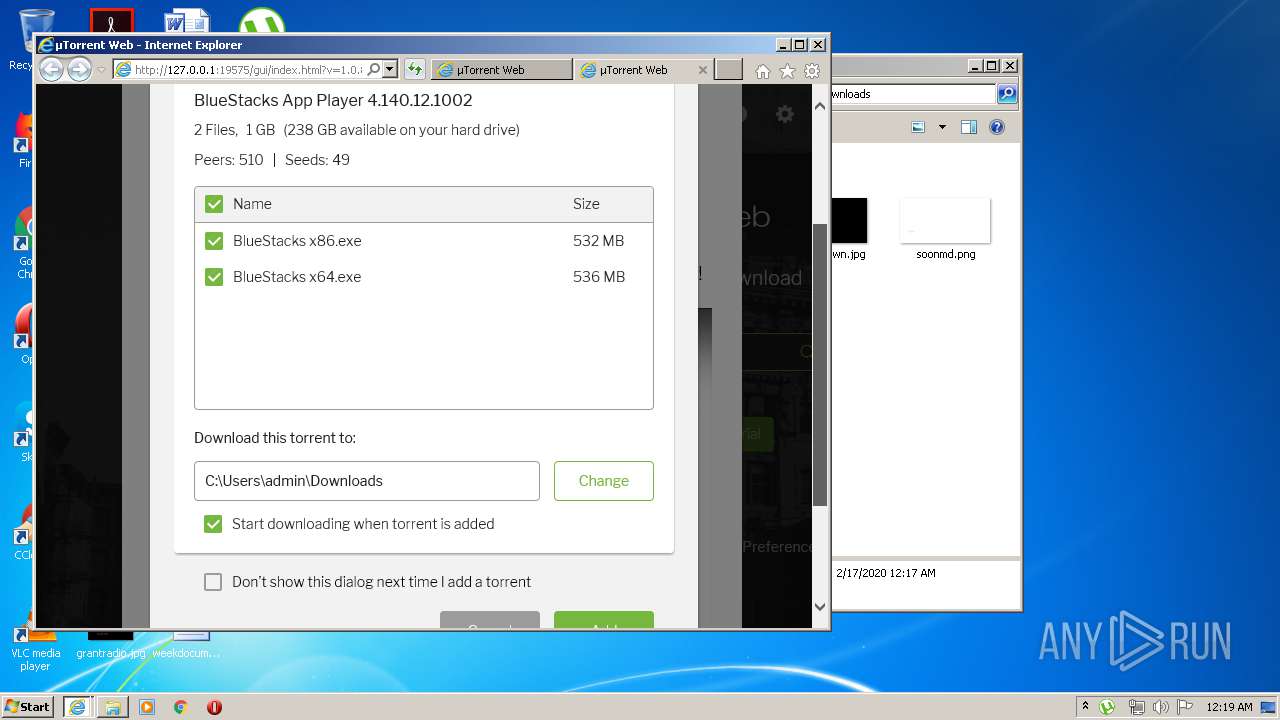Click the scrollbar down arrow
This screenshot has width=1280, height=720.
(820, 606)
